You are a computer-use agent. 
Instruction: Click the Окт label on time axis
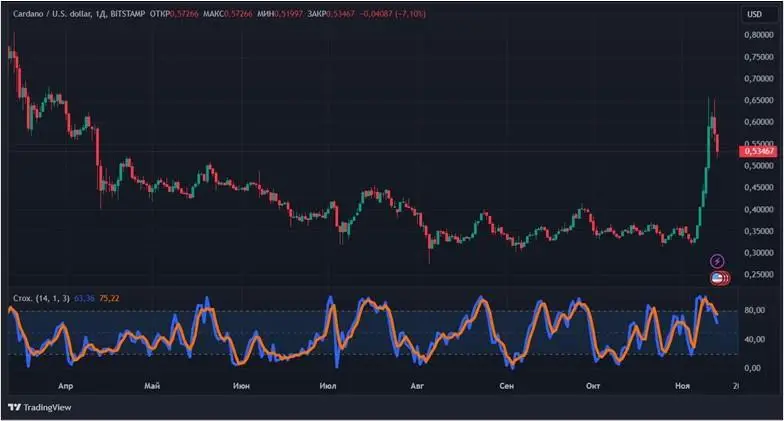592,385
